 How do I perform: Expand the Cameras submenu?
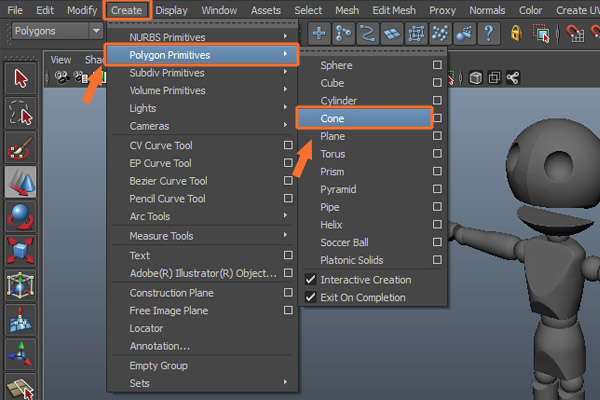coord(202,126)
